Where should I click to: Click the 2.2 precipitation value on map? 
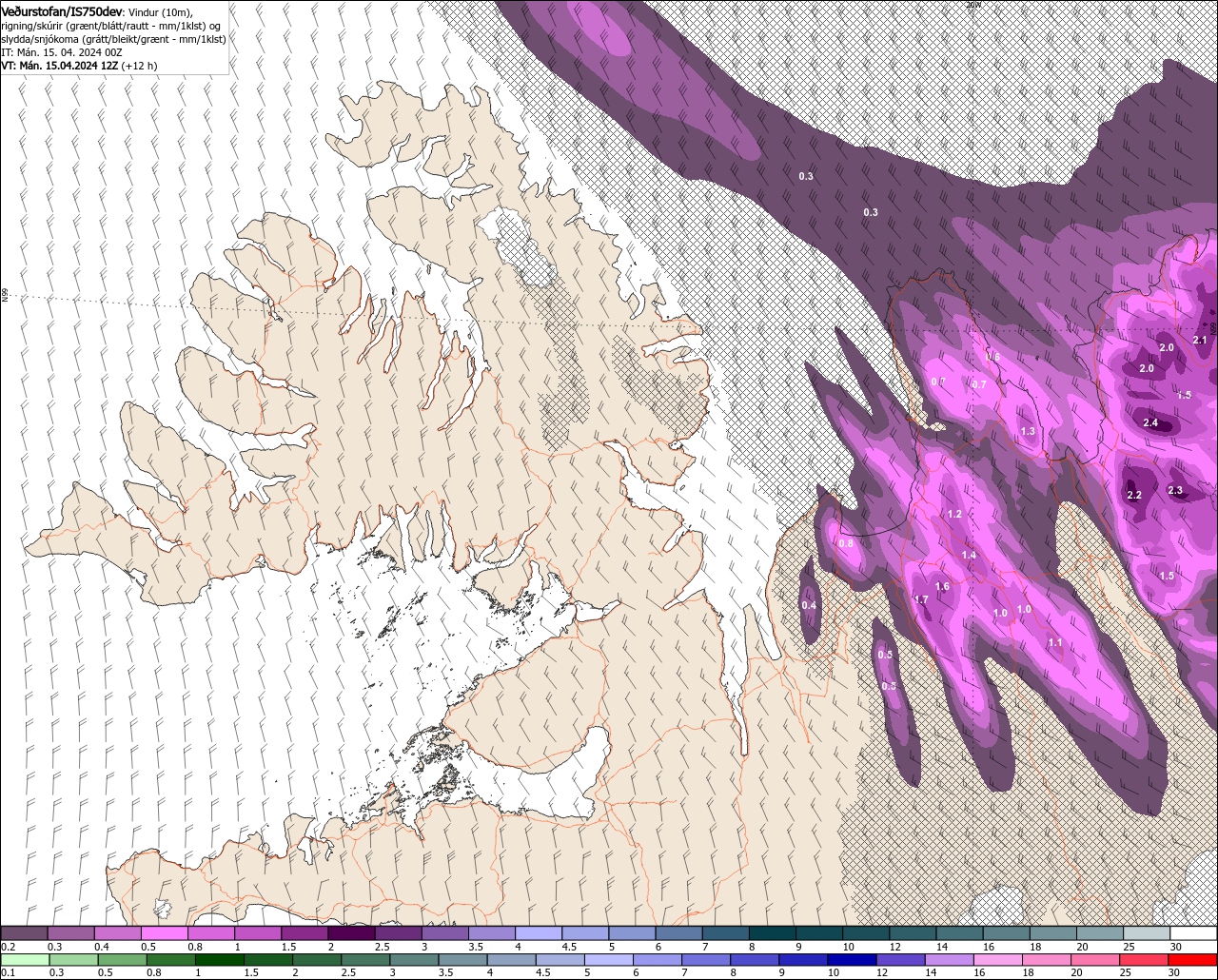point(1134,496)
